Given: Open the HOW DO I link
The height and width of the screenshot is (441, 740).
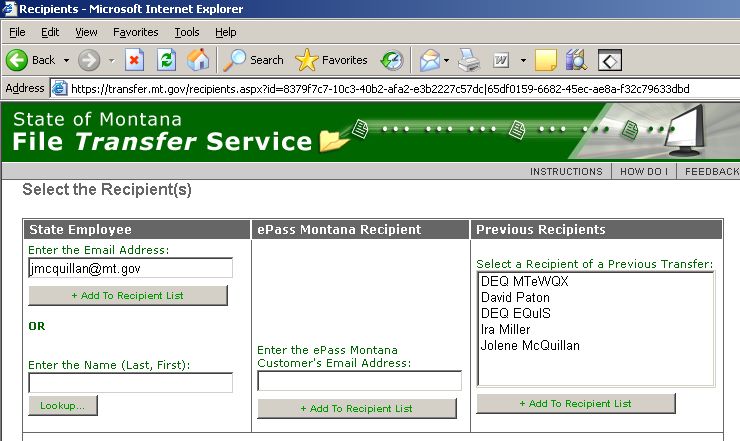Looking at the screenshot, I should point(644,171).
